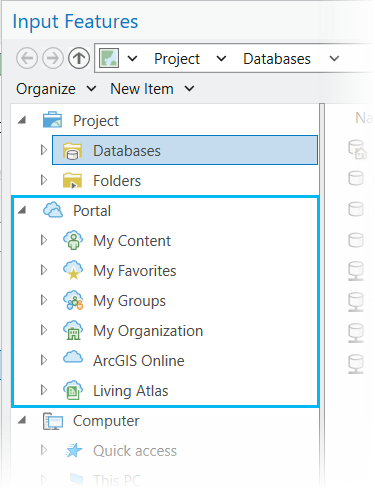Viewport: 375px width, 489px height.
Task: Expand the Living Atlas node
Action: tap(44, 390)
